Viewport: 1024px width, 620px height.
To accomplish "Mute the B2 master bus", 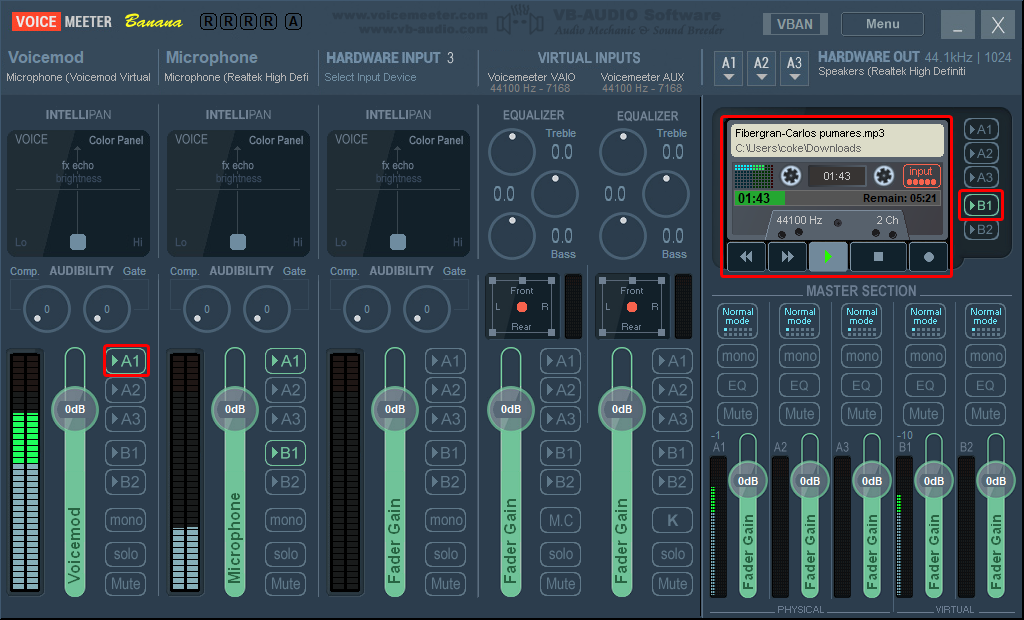I will coord(985,414).
